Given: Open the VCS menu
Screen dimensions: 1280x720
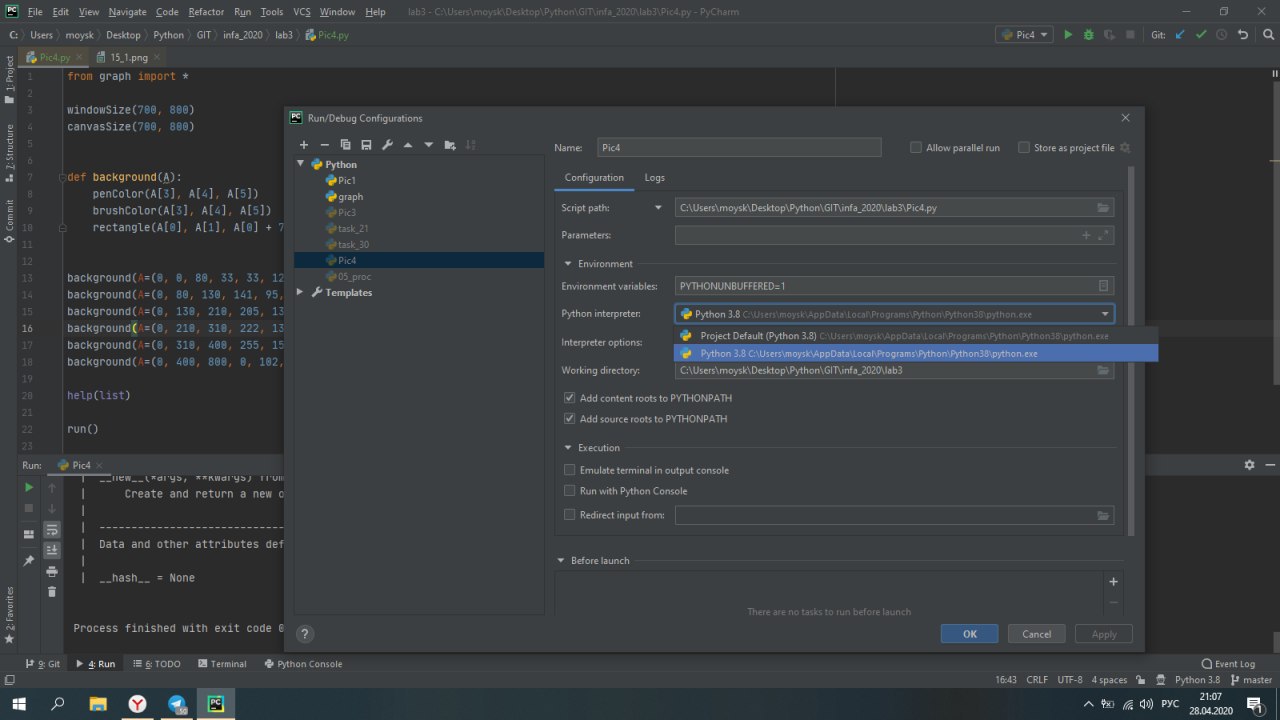Looking at the screenshot, I should [x=301, y=12].
